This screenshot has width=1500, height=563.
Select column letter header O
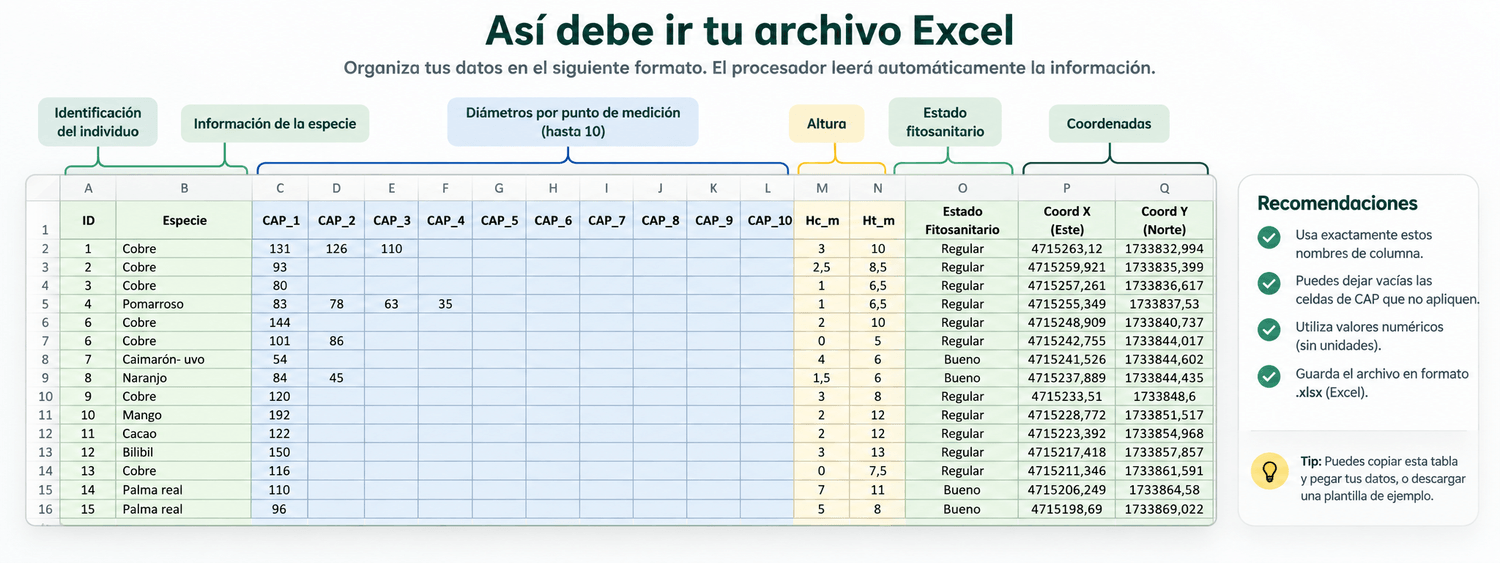[x=962, y=188]
